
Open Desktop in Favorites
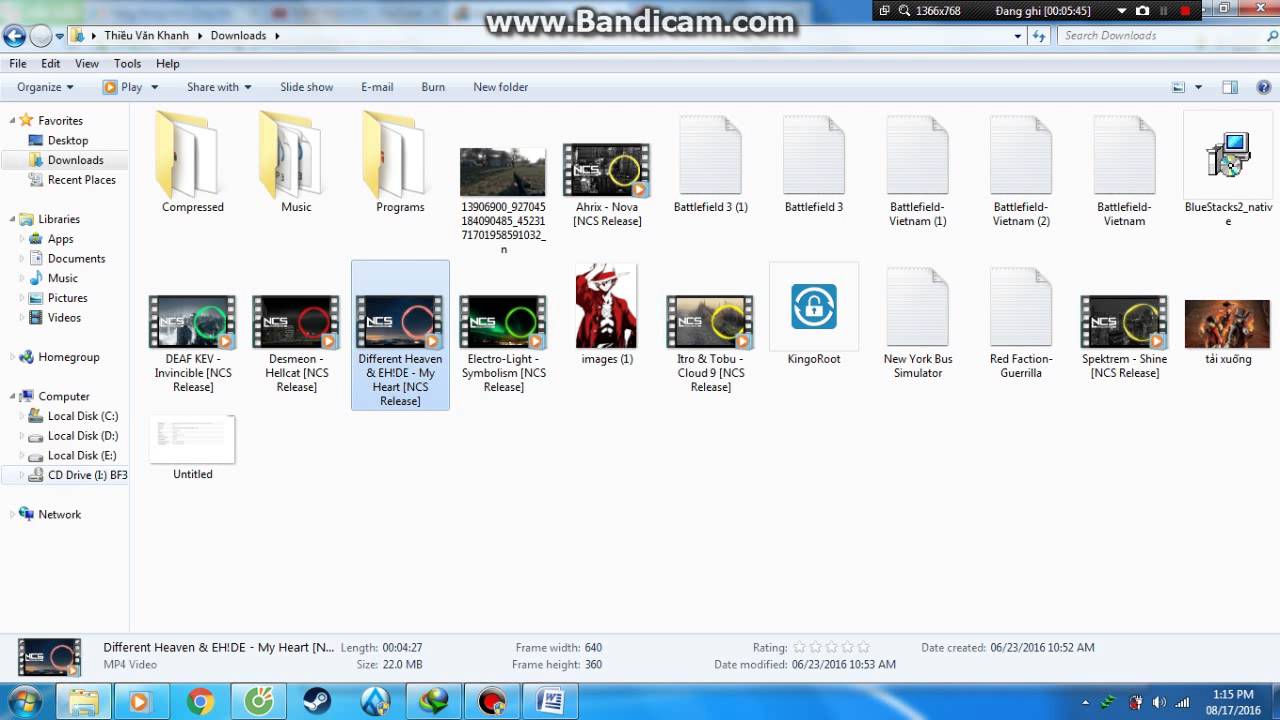67,141
